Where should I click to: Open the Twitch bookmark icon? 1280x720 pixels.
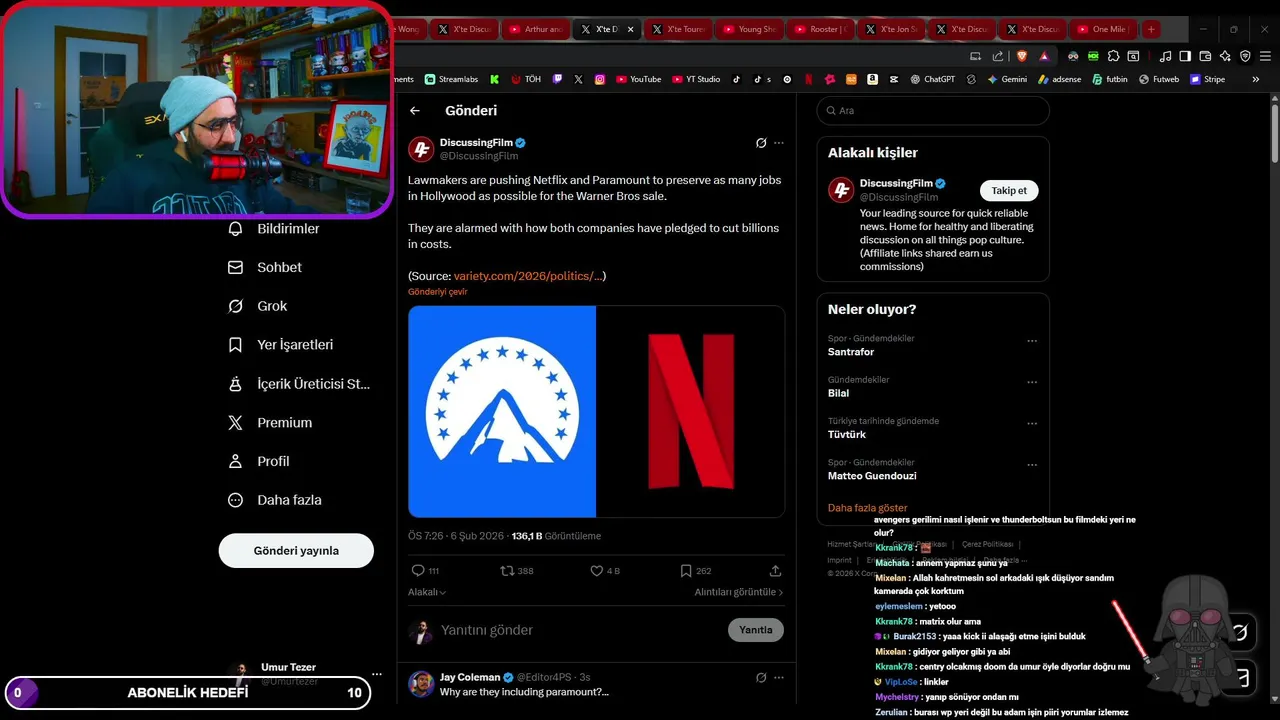(557, 79)
